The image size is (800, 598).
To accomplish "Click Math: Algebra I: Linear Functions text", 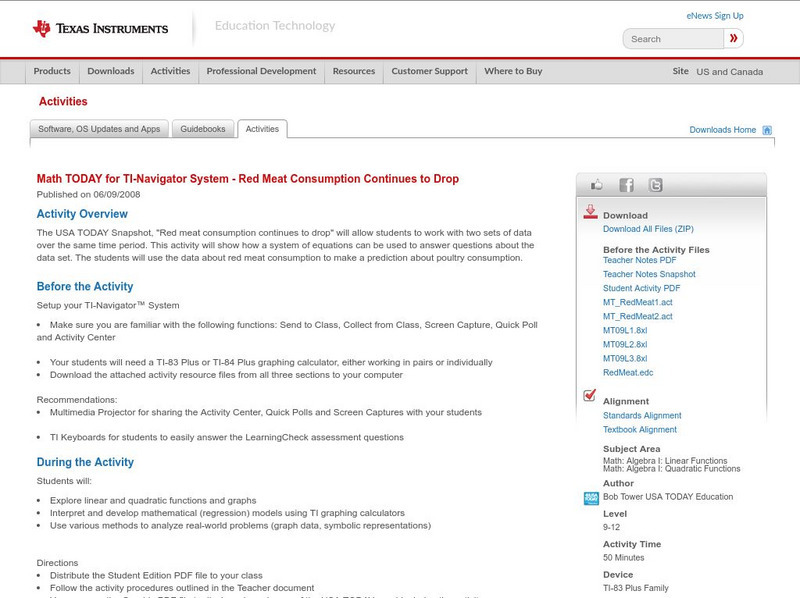I will pyautogui.click(x=665, y=461).
